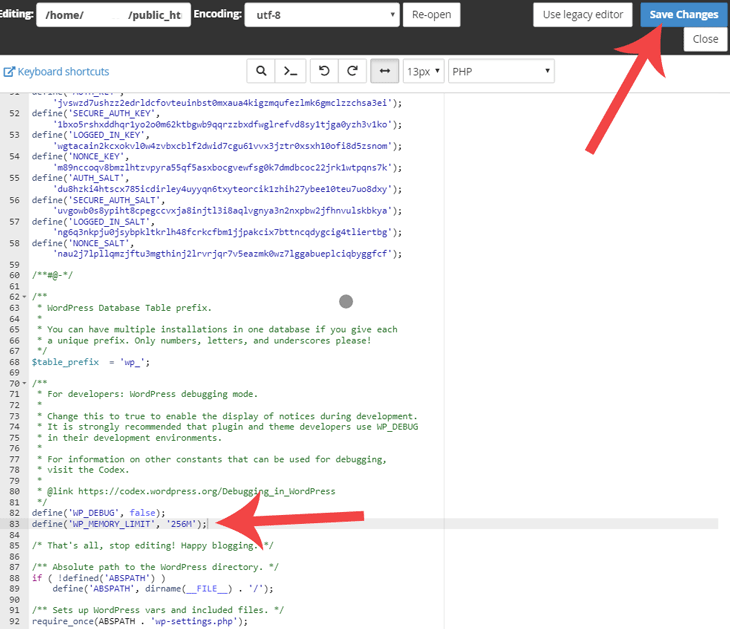The height and width of the screenshot is (629, 730).
Task: Click the 'WordPress Database Table prefix.' comment
Action: (x=129, y=308)
